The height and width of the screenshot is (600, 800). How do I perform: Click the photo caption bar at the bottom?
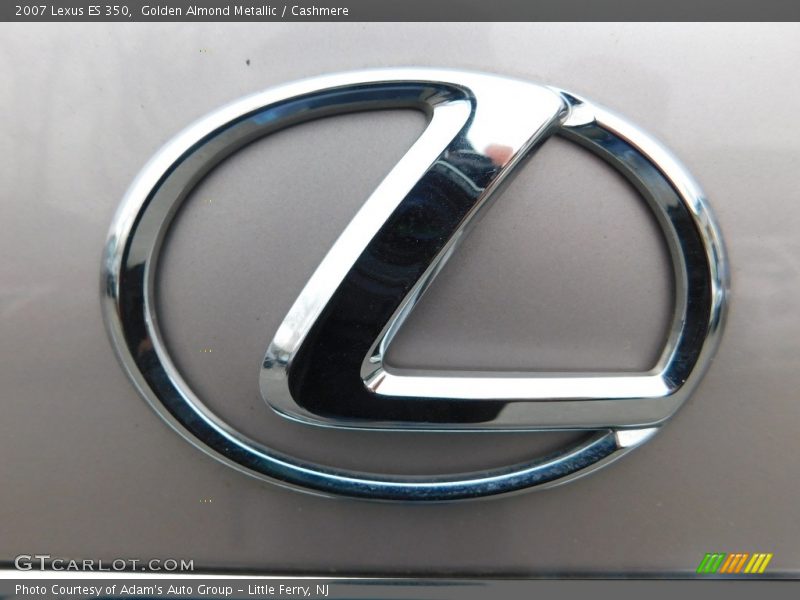(x=400, y=590)
